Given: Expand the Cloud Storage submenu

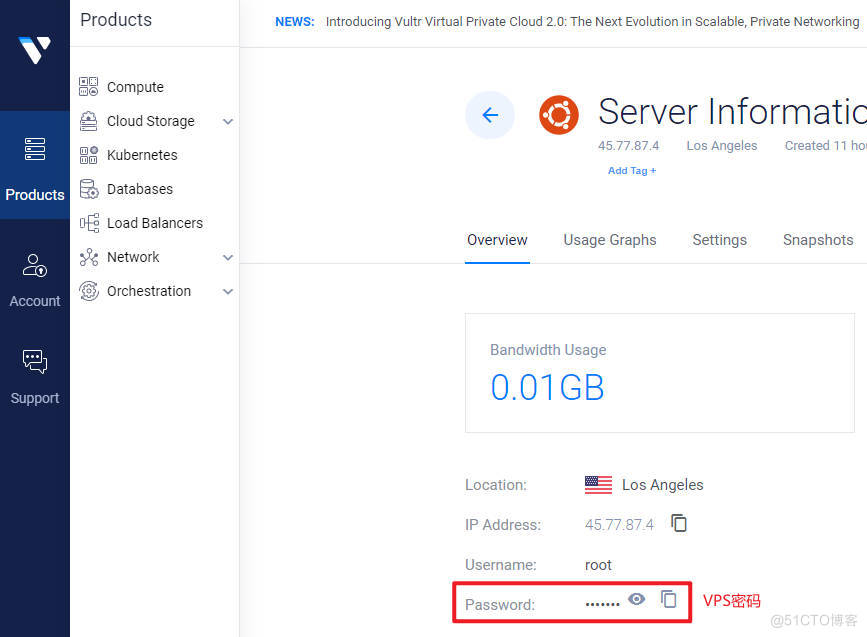Looking at the screenshot, I should pos(228,121).
